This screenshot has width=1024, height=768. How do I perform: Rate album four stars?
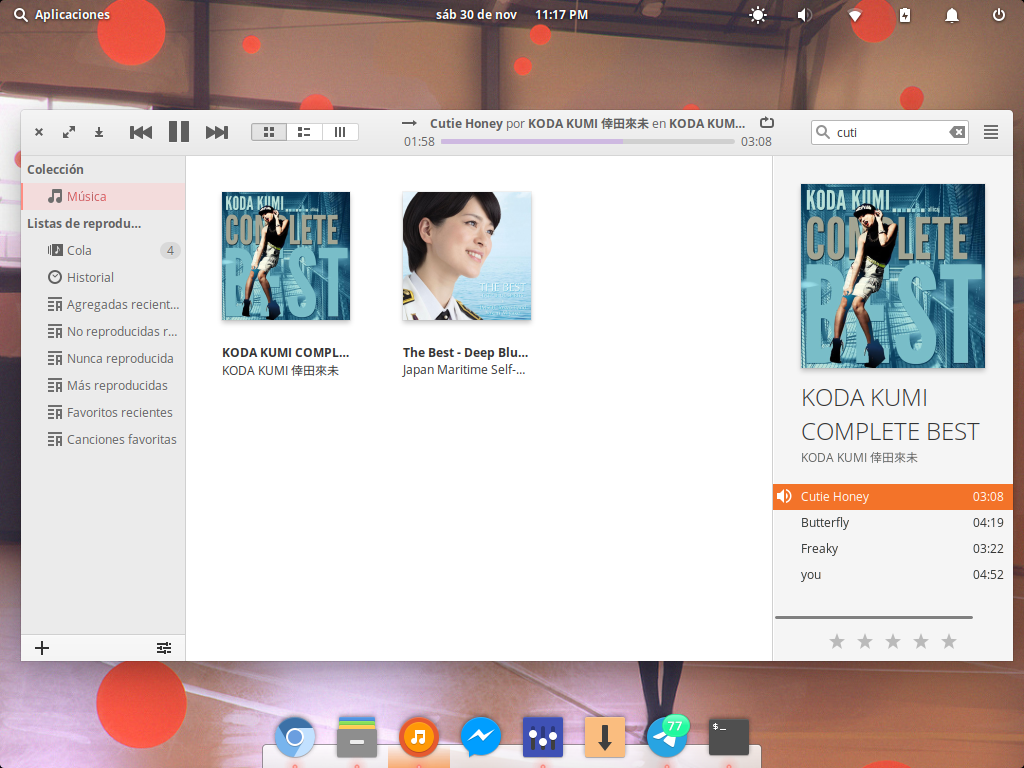pos(921,641)
